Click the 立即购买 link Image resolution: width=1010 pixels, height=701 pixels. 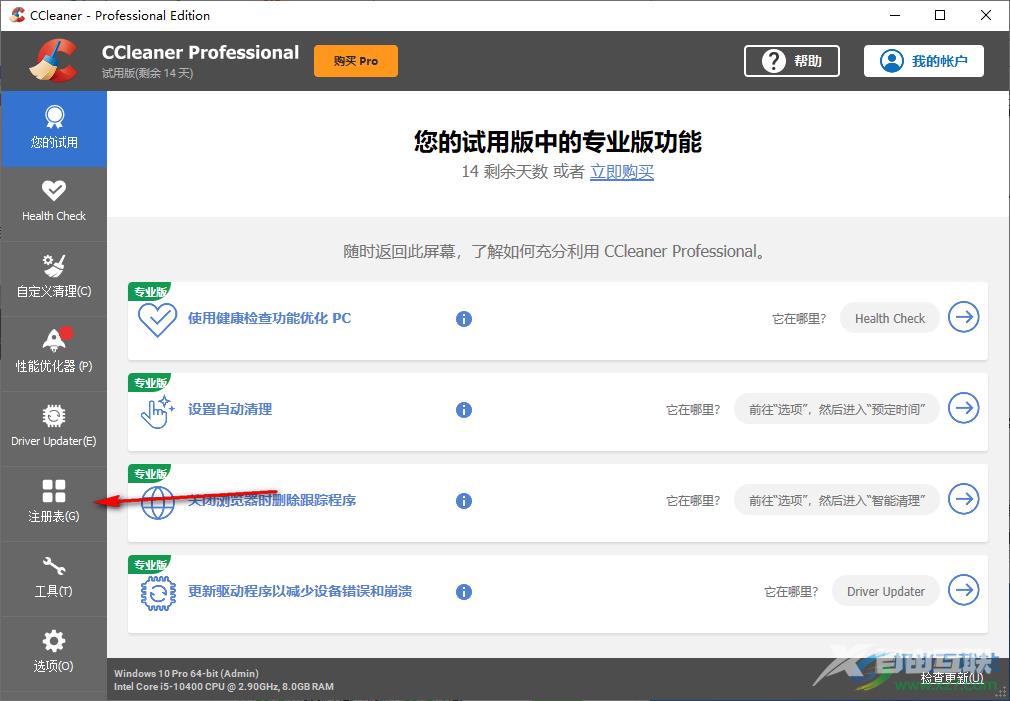pos(621,172)
